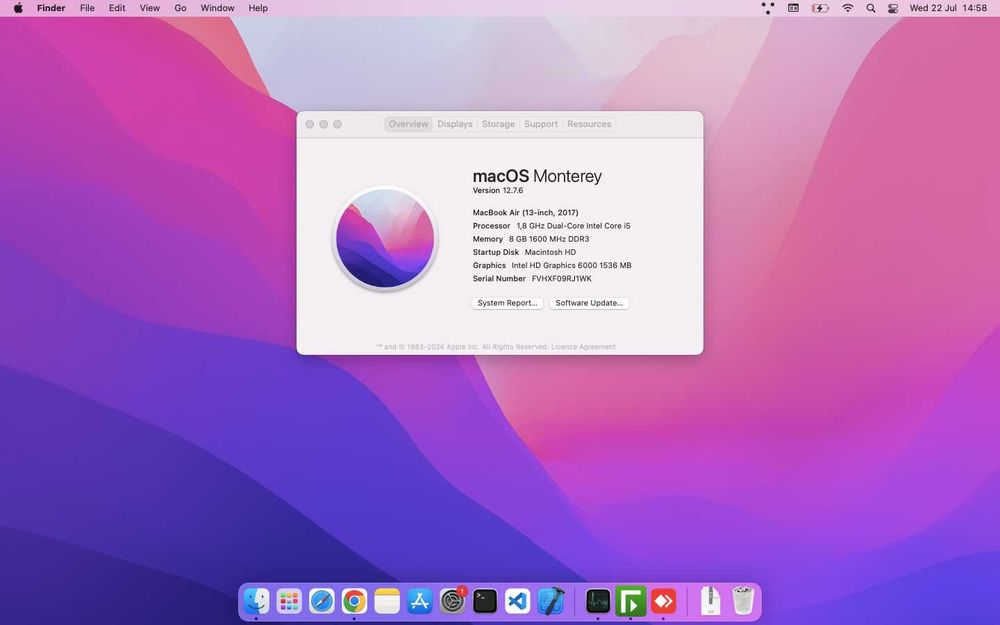The width and height of the screenshot is (1000, 625).
Task: Switch to the Support tab
Action: [x=541, y=124]
